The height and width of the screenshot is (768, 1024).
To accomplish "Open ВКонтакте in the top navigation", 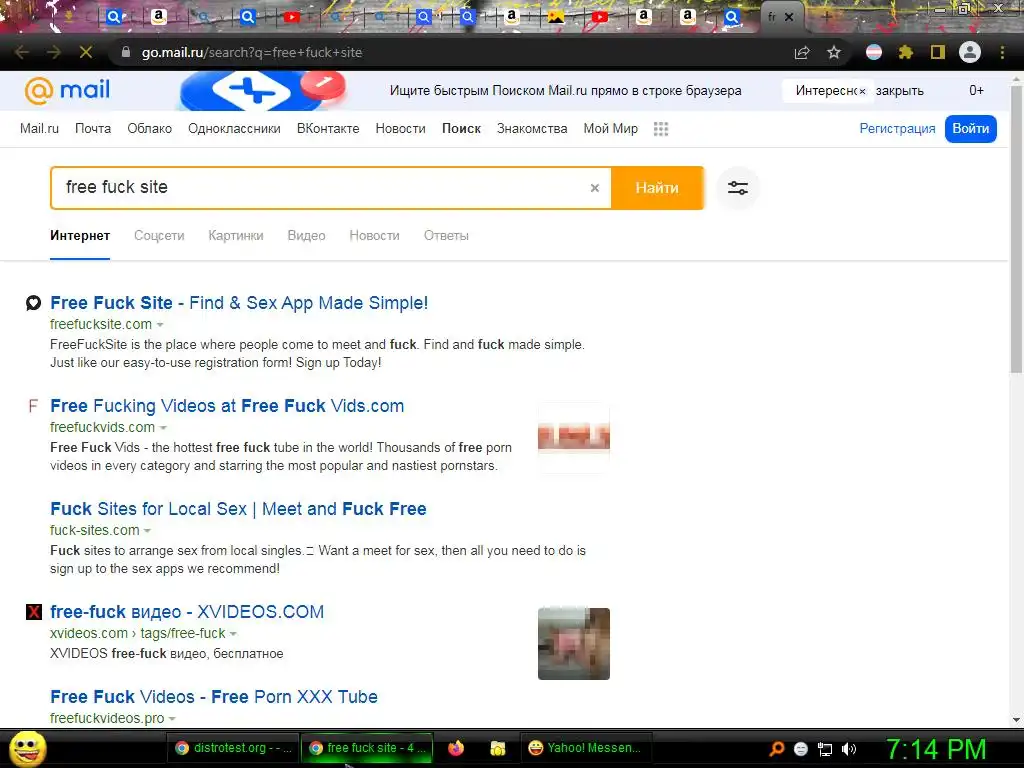I will coord(328,129).
